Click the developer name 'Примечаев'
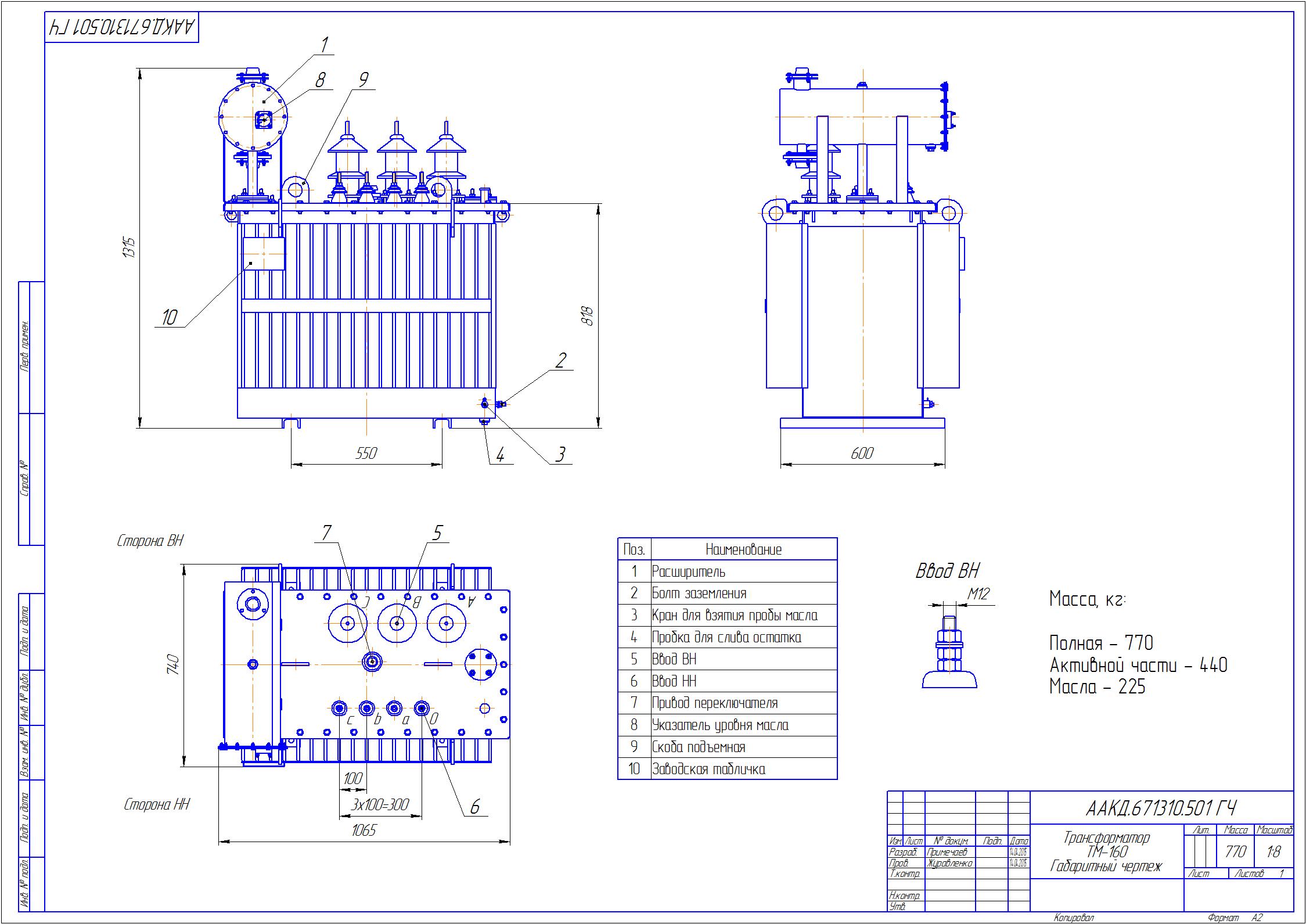 tap(947, 852)
